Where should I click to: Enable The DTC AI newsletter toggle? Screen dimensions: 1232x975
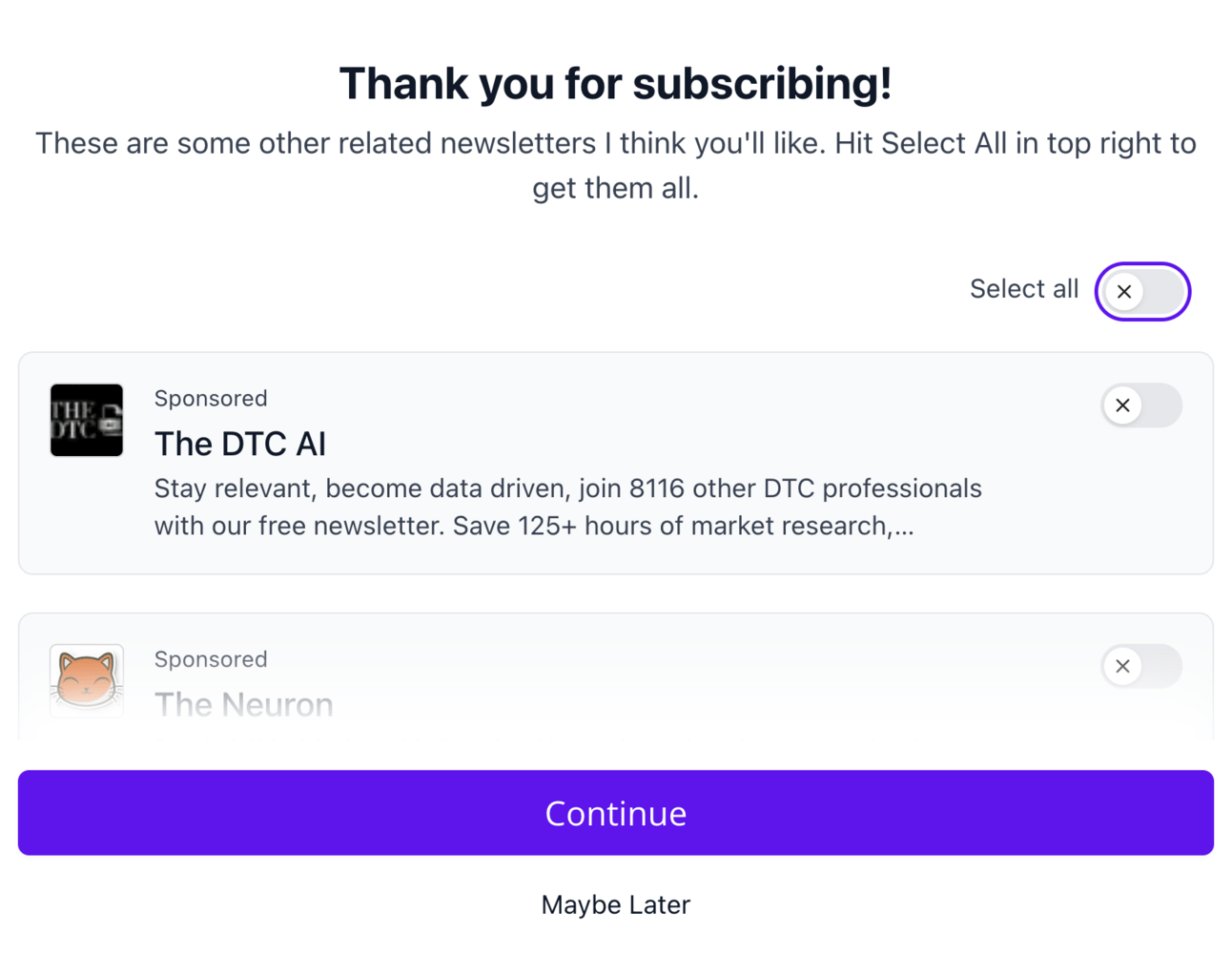click(1142, 405)
